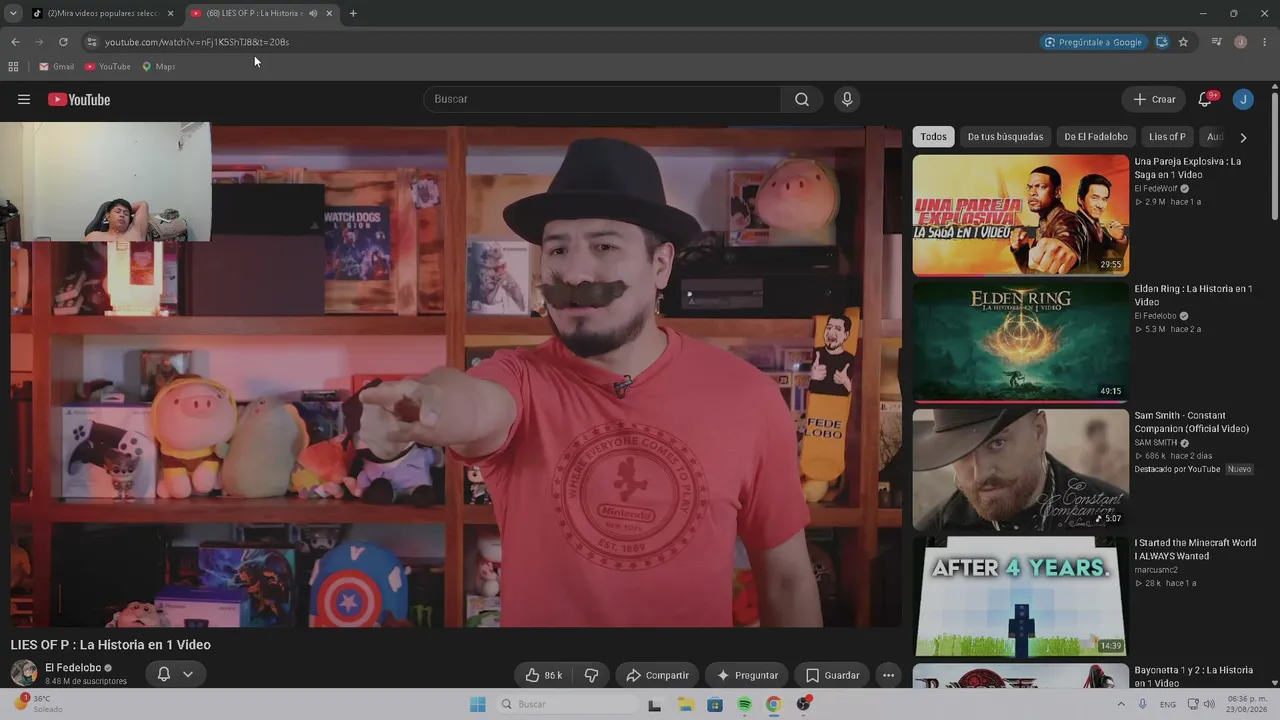Open the Chrome profile avatar

point(1240,42)
